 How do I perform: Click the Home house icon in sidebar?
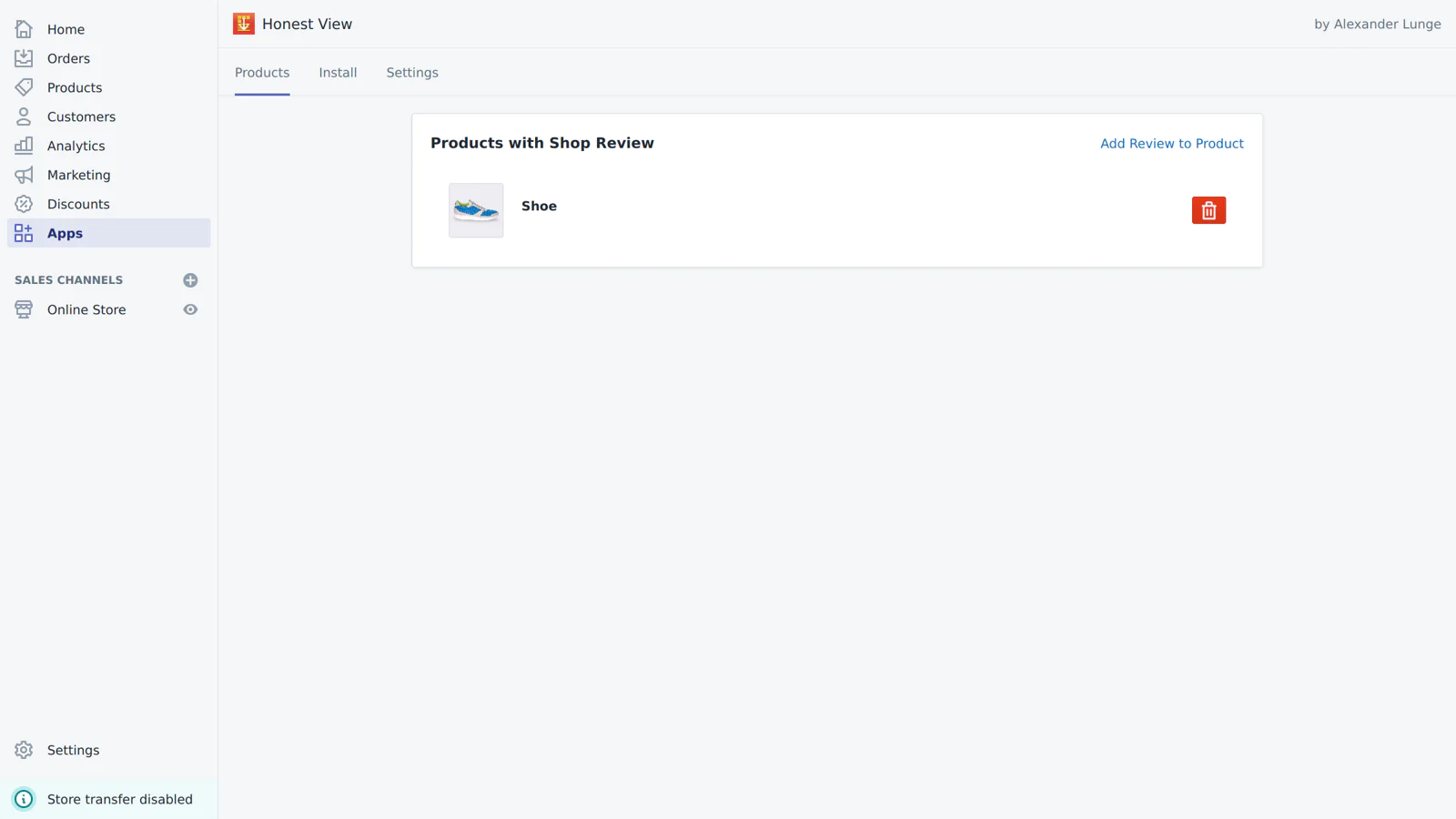click(x=24, y=29)
